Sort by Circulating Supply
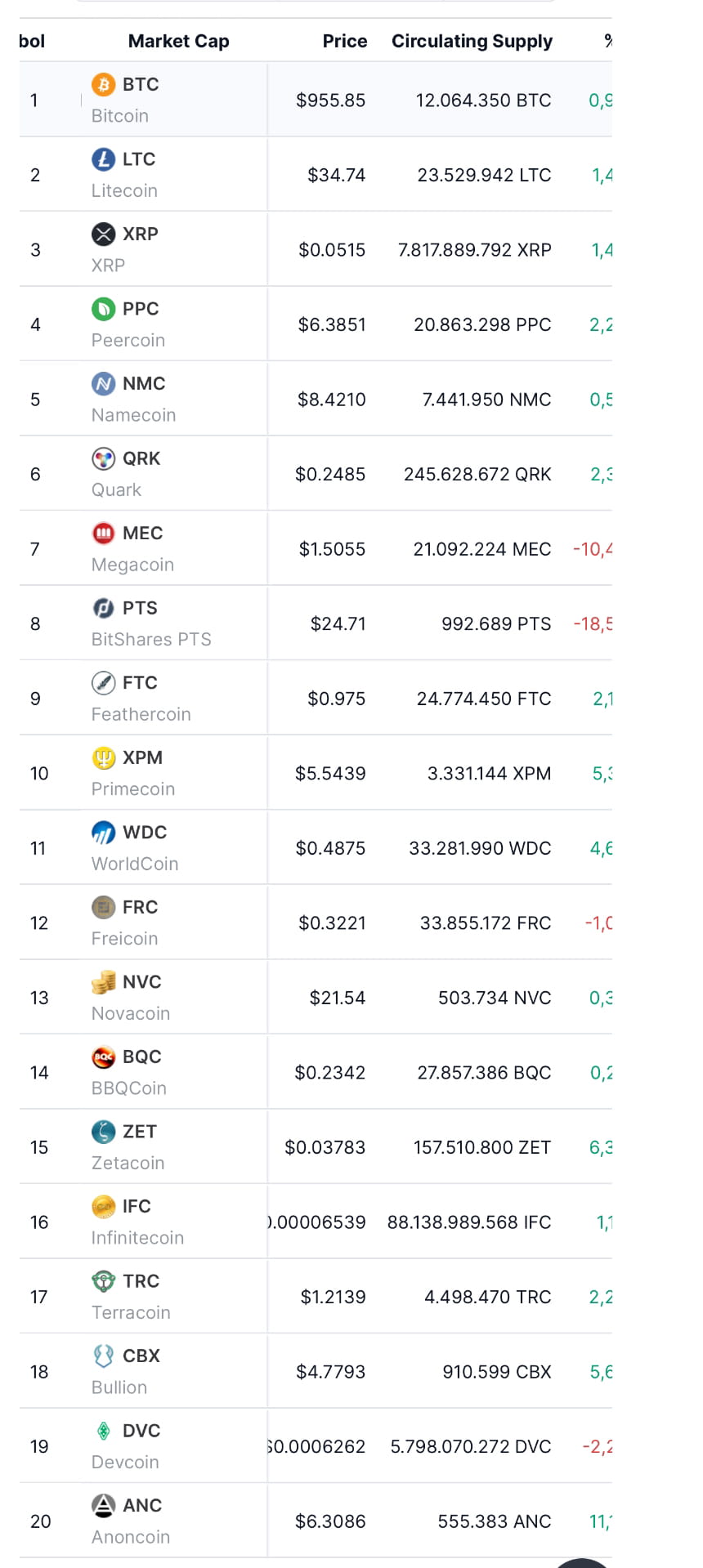This screenshot has width=703, height=1568. click(x=472, y=41)
